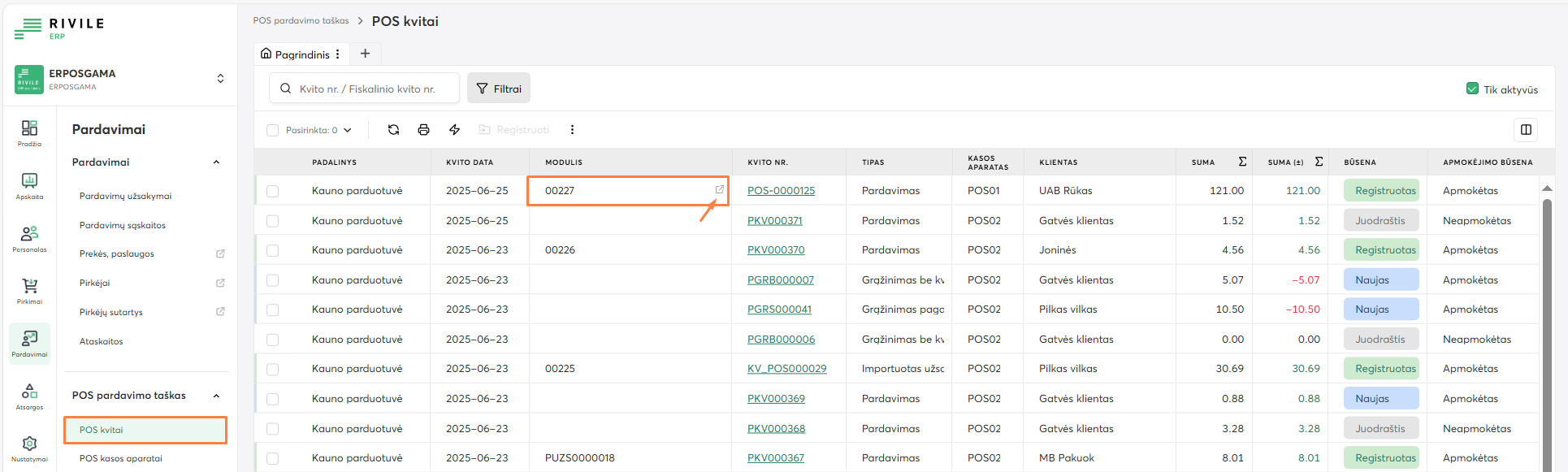Tick the select-all Pasirinkta checkbox
The height and width of the screenshot is (472, 1568).
(x=273, y=130)
